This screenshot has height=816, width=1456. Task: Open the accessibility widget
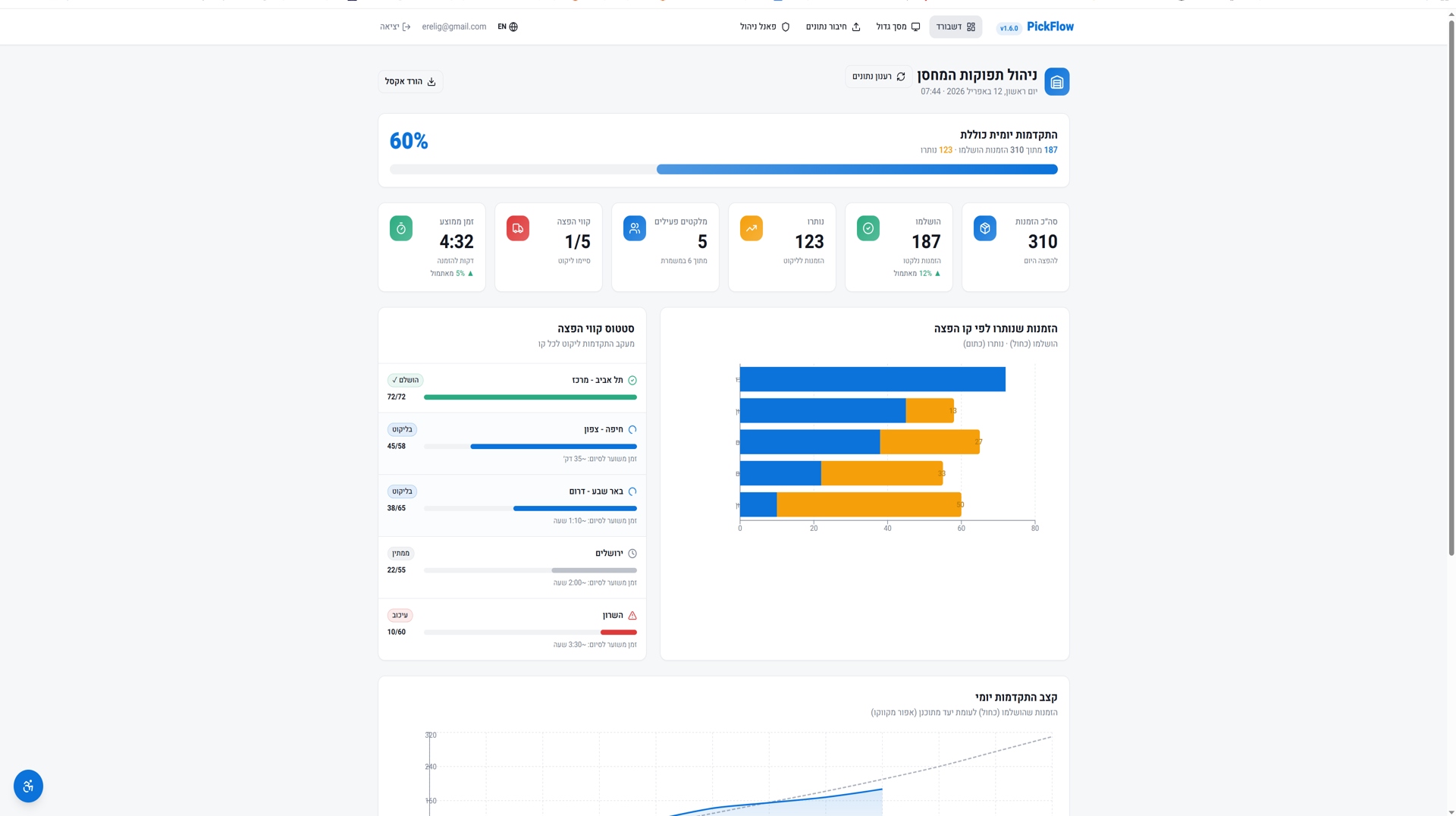click(x=28, y=786)
